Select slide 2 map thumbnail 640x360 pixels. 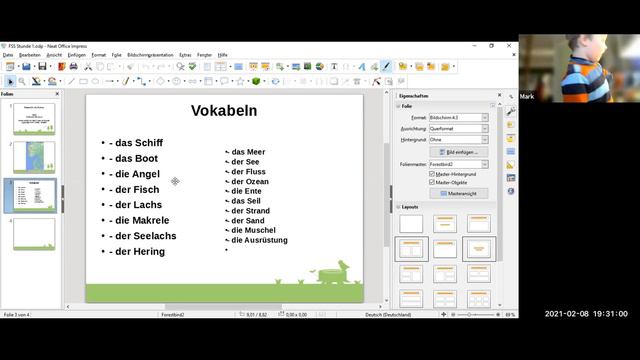click(34, 157)
